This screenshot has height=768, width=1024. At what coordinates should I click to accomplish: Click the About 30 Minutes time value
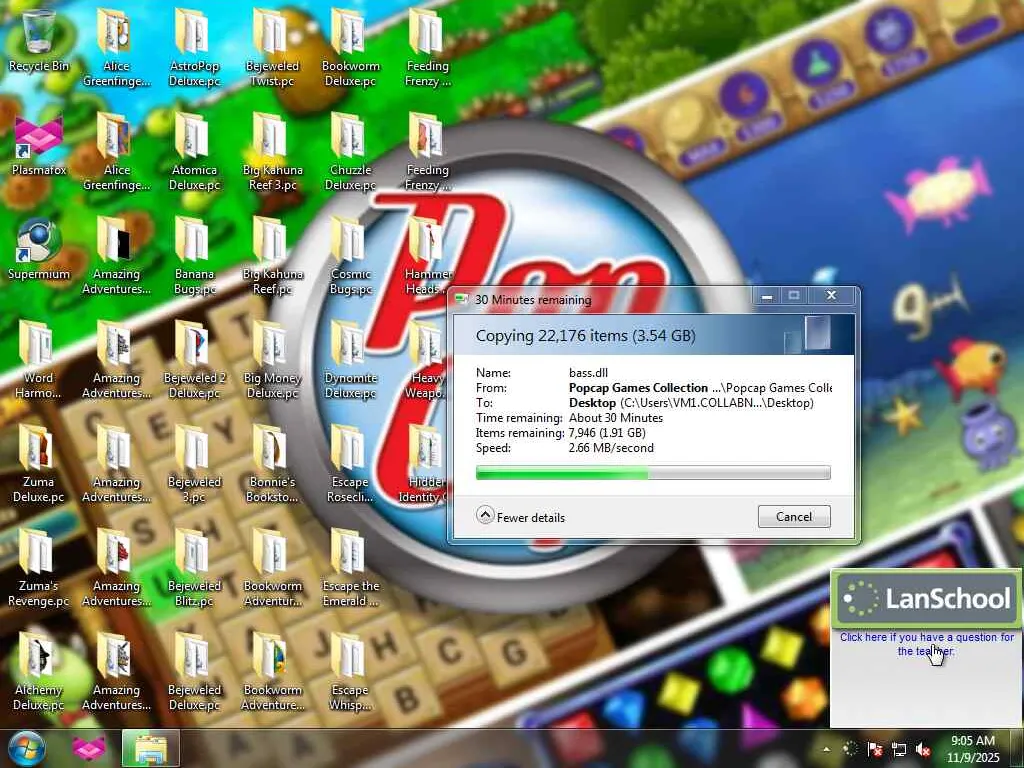tap(616, 417)
